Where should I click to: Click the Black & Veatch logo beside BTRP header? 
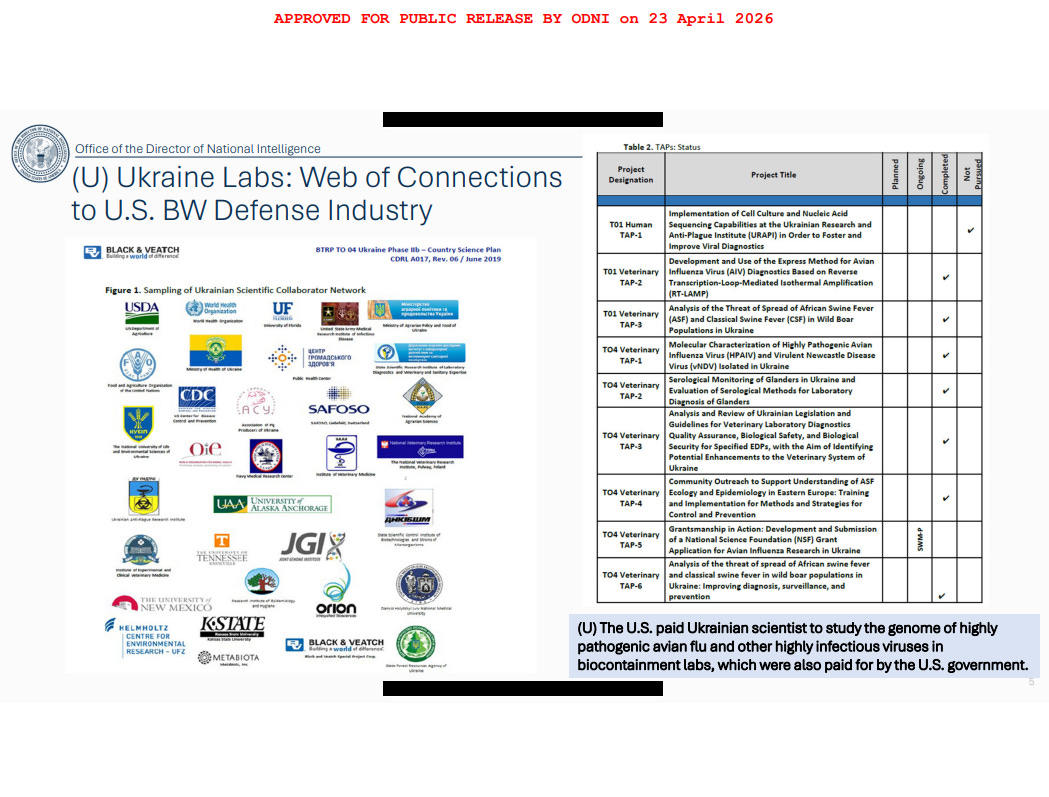pyautogui.click(x=131, y=252)
